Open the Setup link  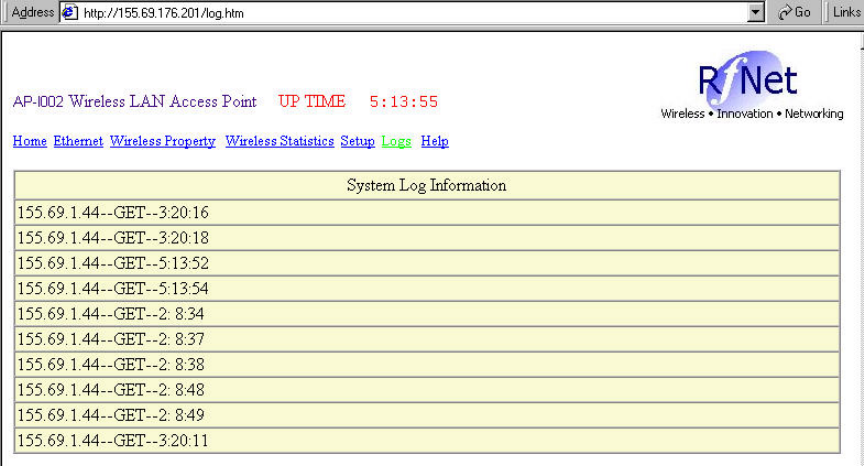[358, 142]
